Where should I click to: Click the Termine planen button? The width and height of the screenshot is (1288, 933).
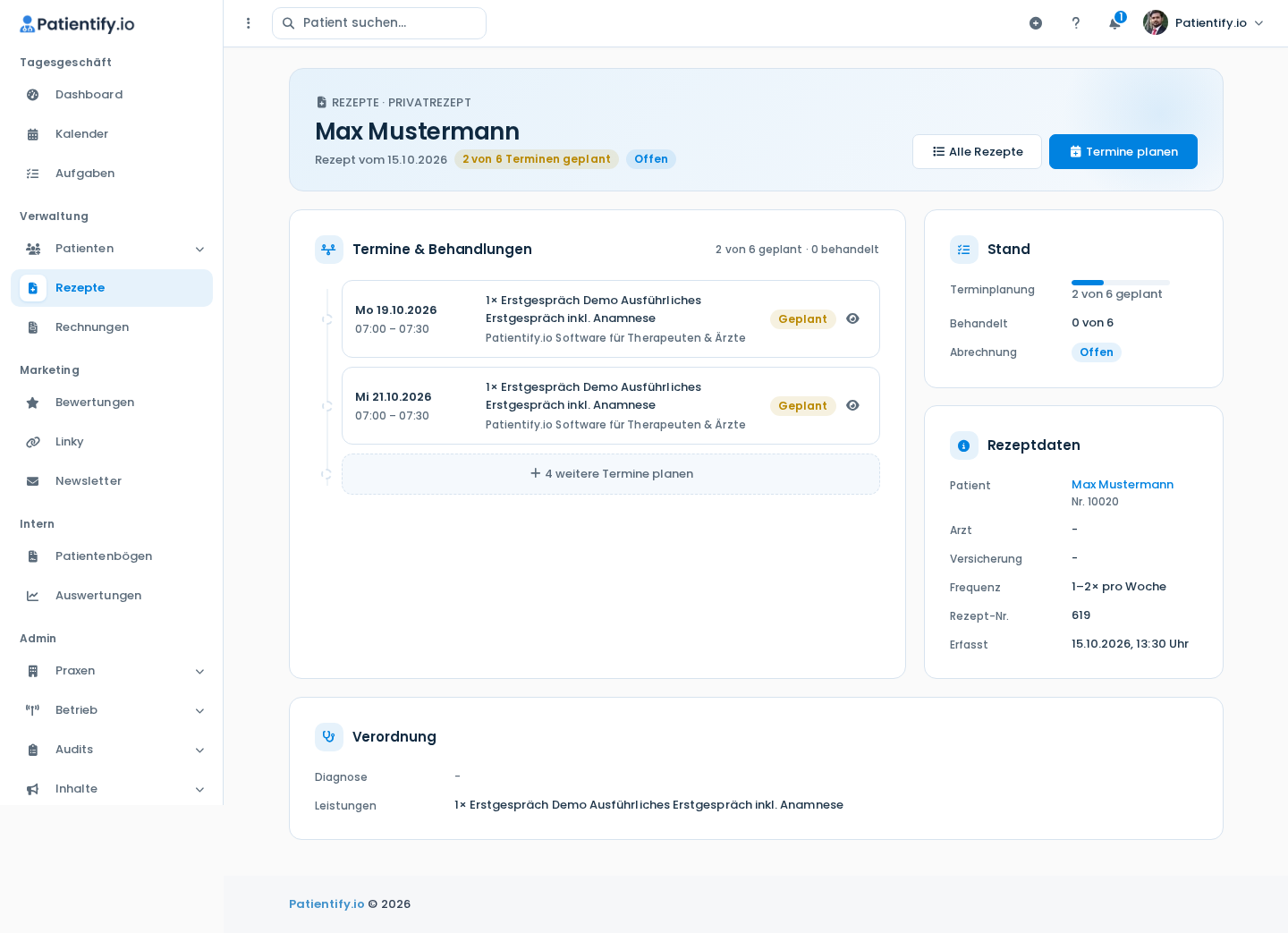[x=1123, y=152]
